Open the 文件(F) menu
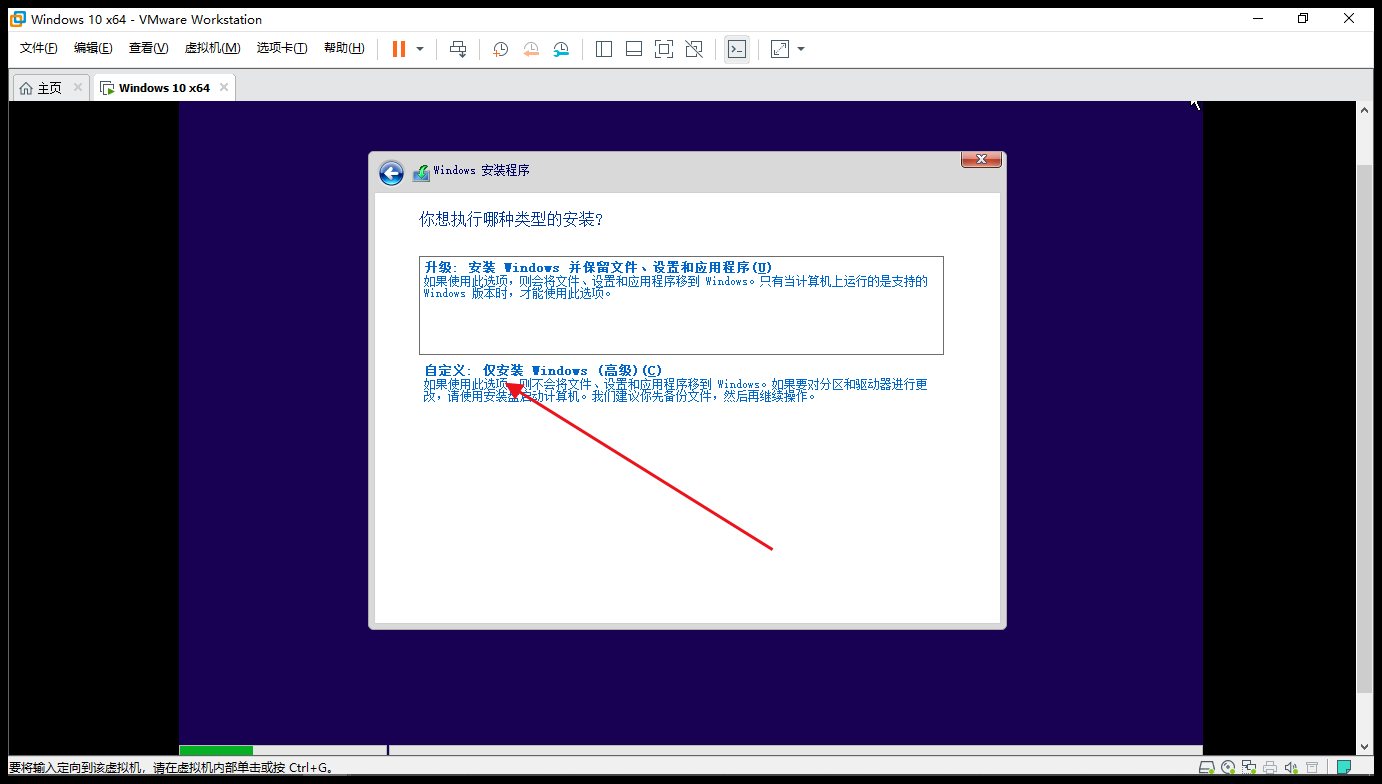Image resolution: width=1382 pixels, height=784 pixels. pyautogui.click(x=39, y=48)
